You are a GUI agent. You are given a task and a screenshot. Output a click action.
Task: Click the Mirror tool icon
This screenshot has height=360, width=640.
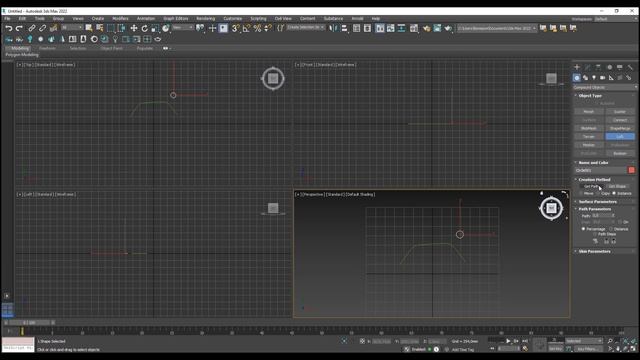pyautogui.click(x=333, y=28)
